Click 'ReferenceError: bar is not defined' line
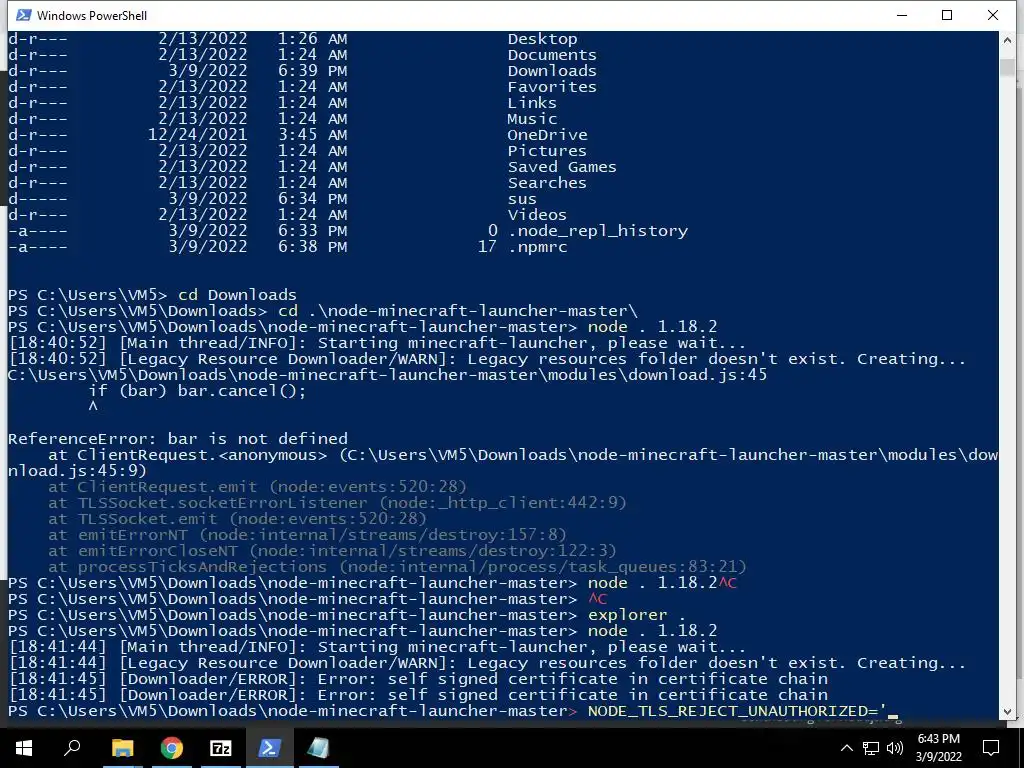 click(x=178, y=438)
